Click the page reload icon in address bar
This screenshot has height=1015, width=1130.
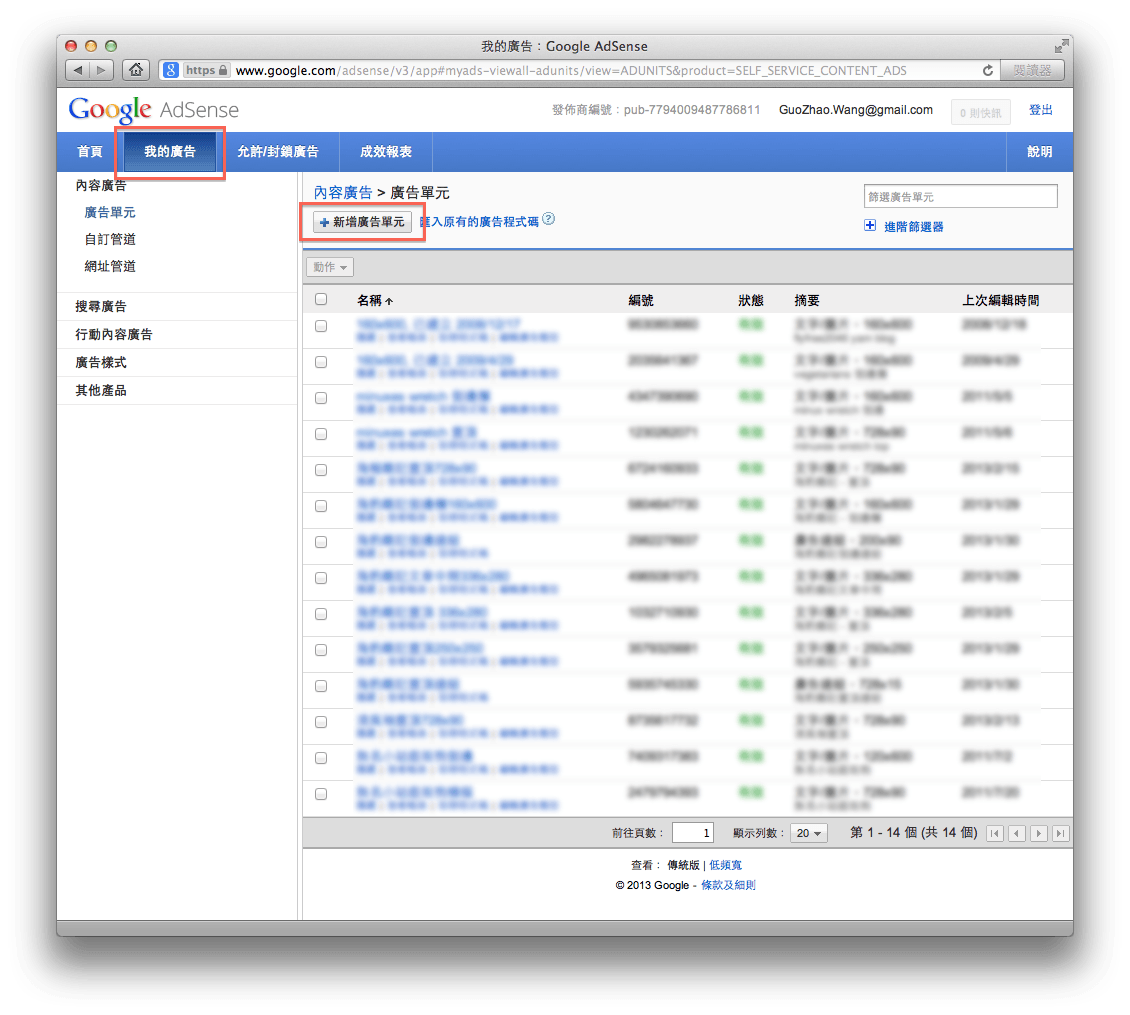[987, 70]
